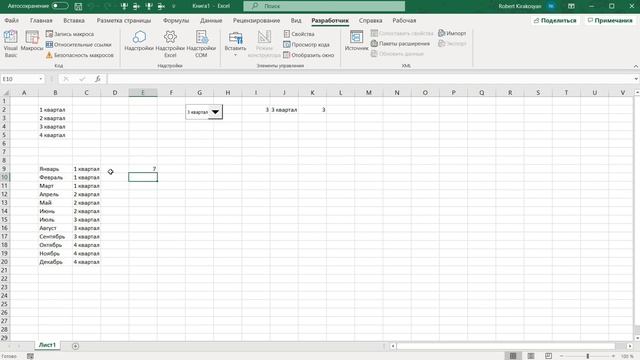640x360 pixels.
Task: Select column E header
Action: 143,93
